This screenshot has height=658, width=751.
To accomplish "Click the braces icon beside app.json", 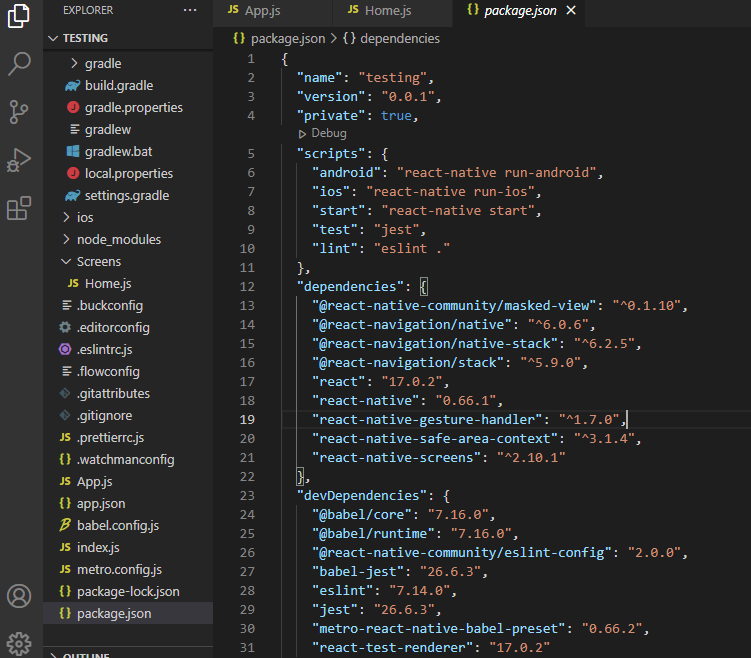I will click(65, 503).
